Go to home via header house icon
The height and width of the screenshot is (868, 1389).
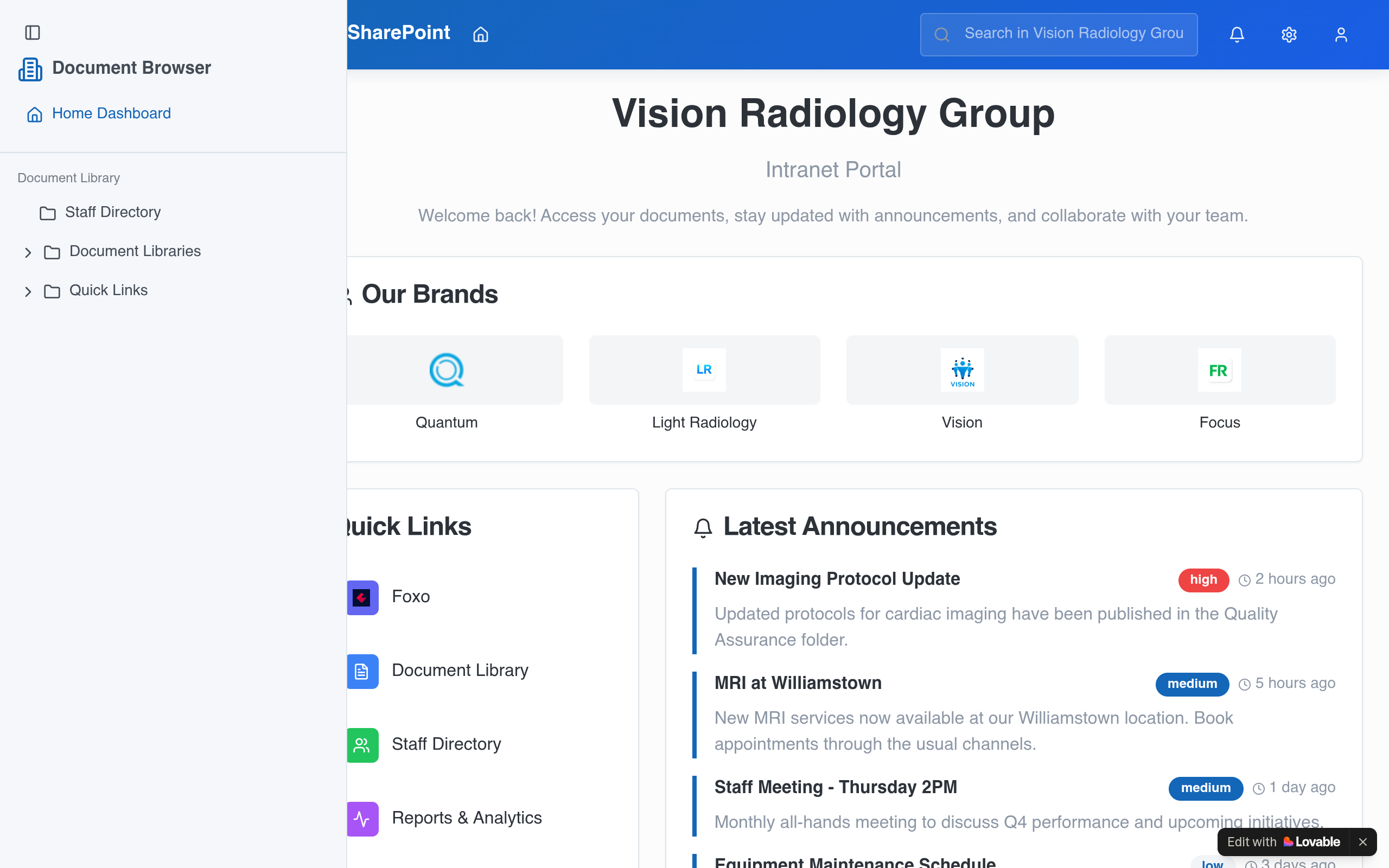480,34
